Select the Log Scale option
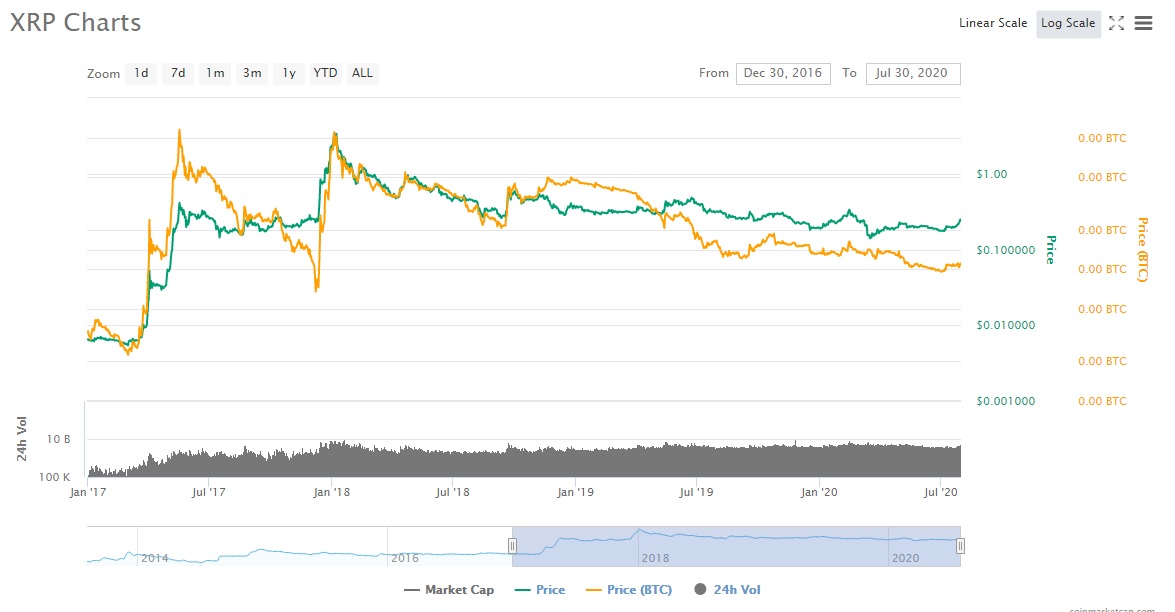 (1068, 23)
